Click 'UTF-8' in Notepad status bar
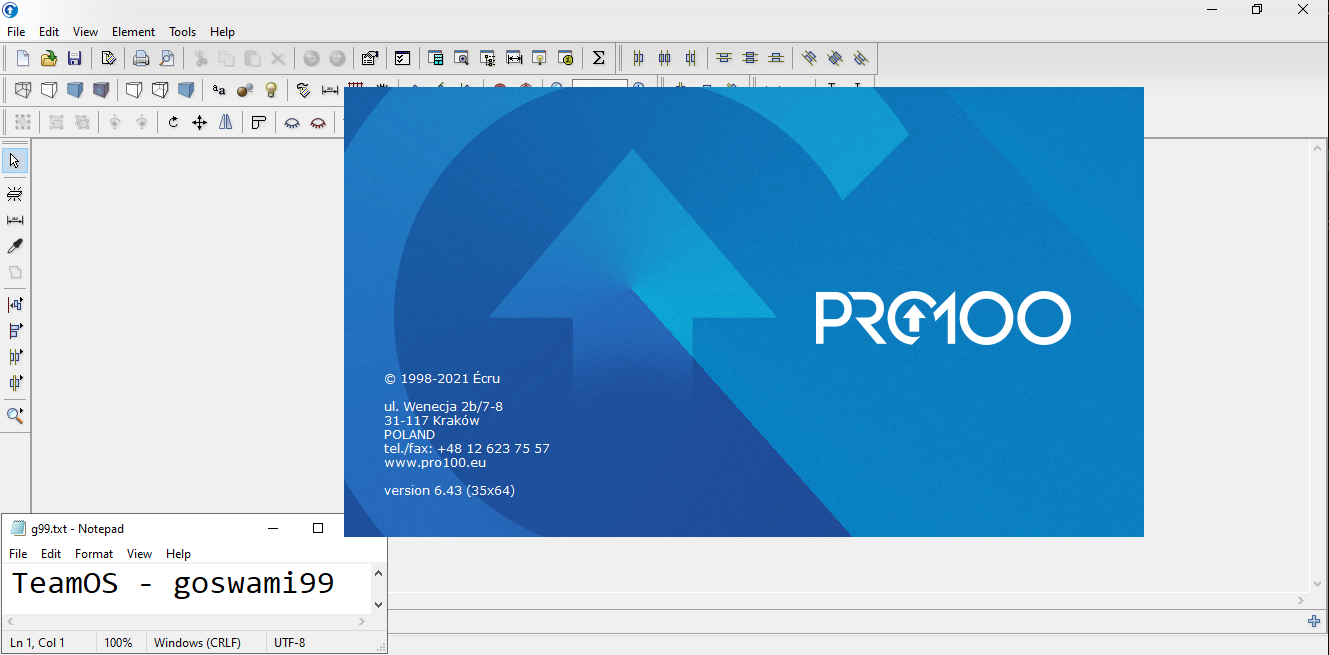The width and height of the screenshot is (1329, 655). [290, 643]
